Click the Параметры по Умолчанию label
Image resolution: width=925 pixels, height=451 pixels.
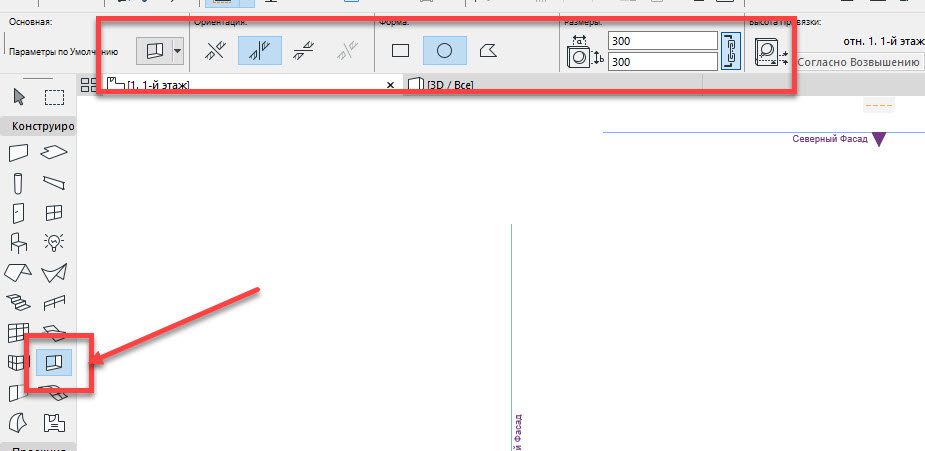pos(63,52)
